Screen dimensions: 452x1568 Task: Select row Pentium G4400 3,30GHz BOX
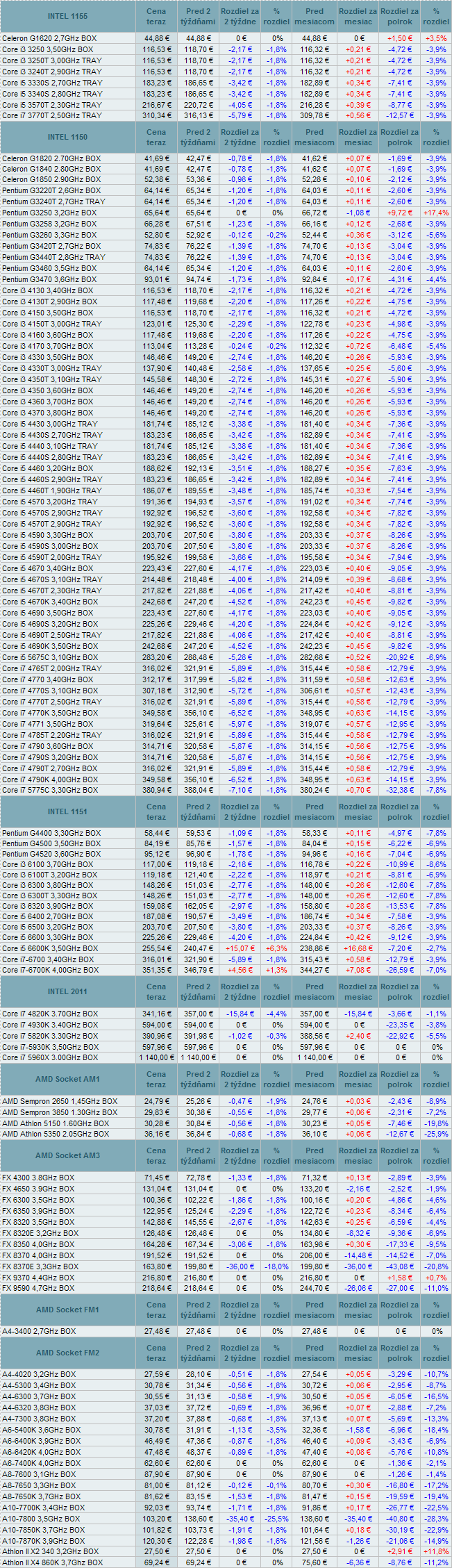tap(226, 833)
